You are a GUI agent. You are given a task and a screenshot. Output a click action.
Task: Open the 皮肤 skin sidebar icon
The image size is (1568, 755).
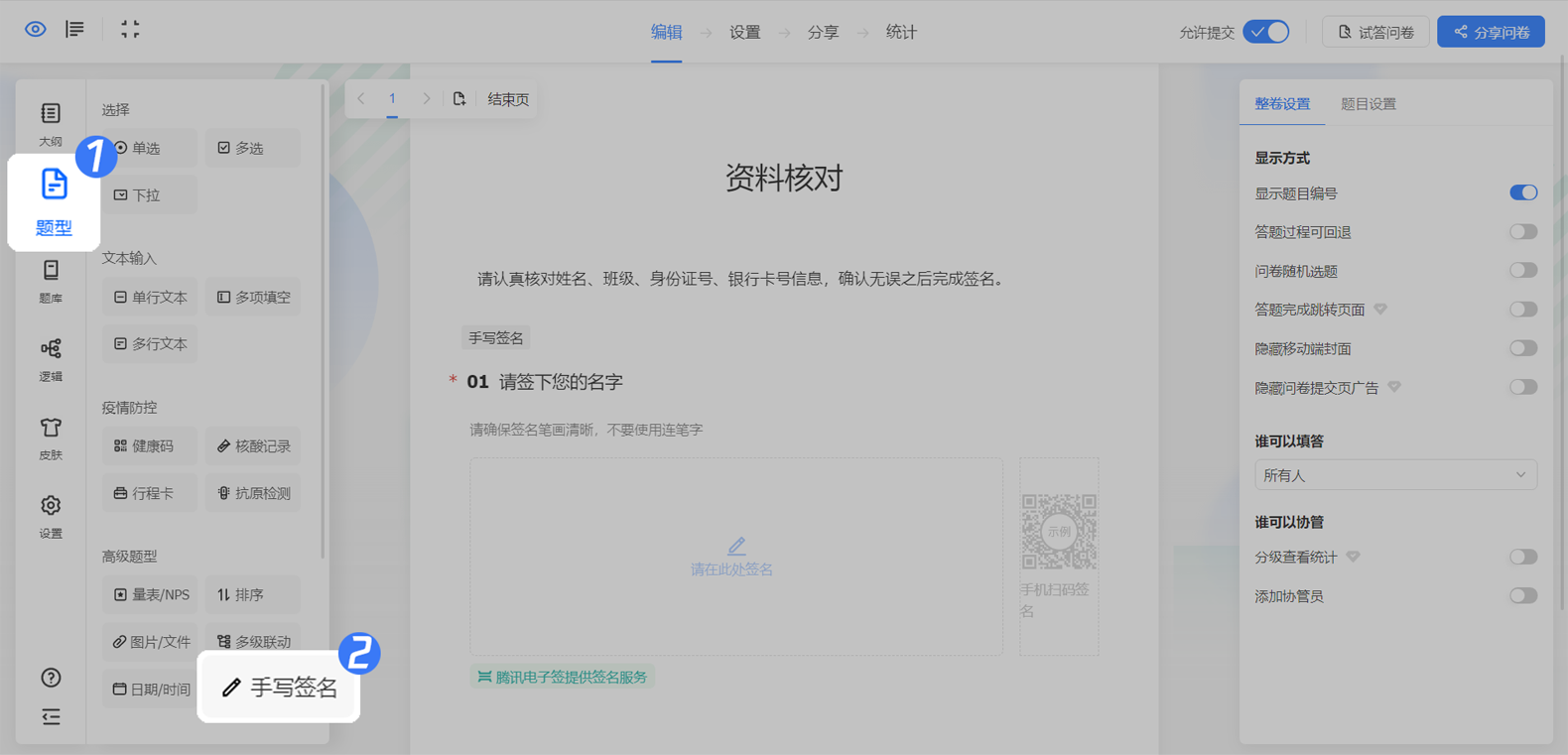(51, 437)
